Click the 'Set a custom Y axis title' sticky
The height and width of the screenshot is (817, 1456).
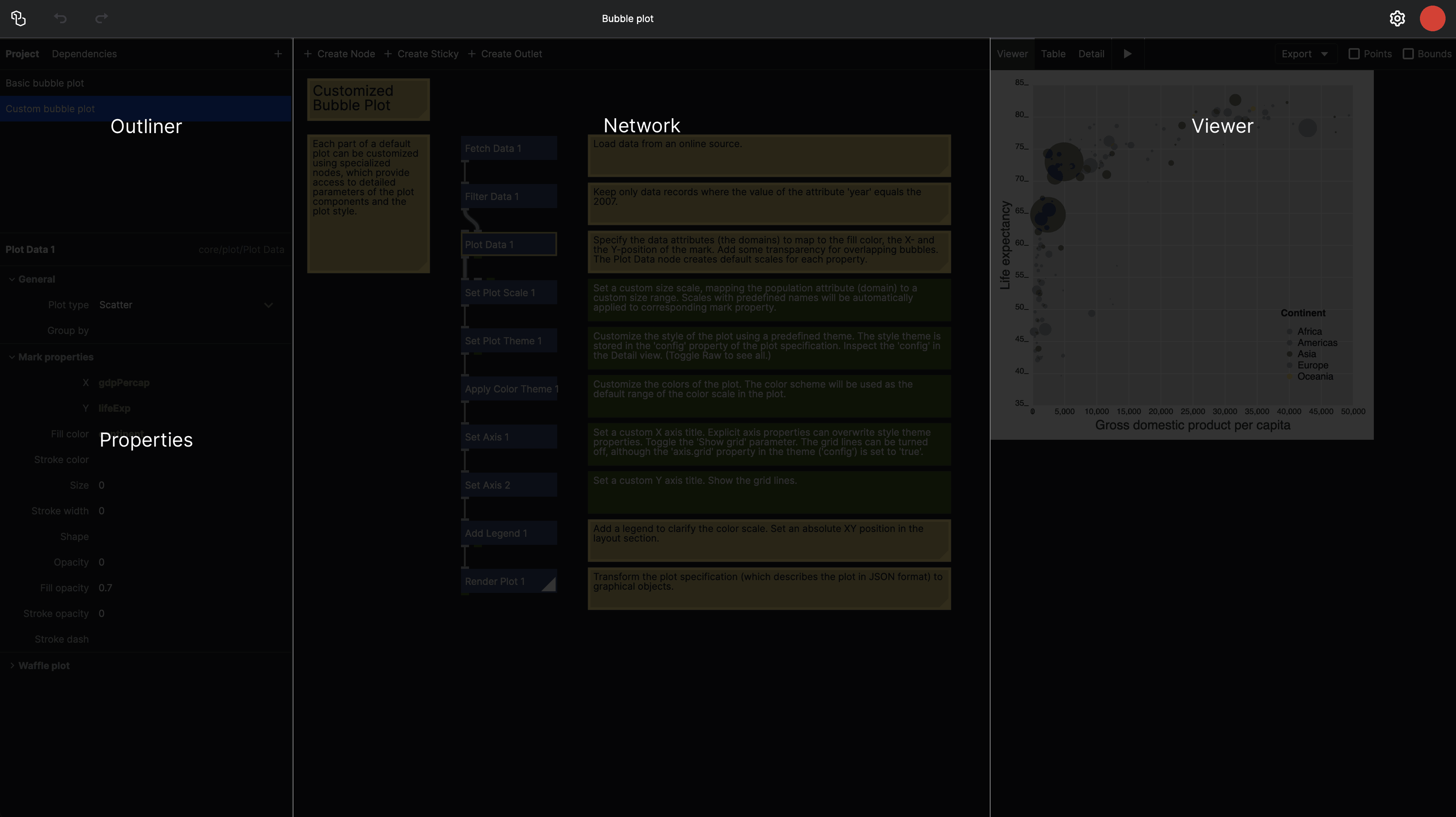coord(769,492)
